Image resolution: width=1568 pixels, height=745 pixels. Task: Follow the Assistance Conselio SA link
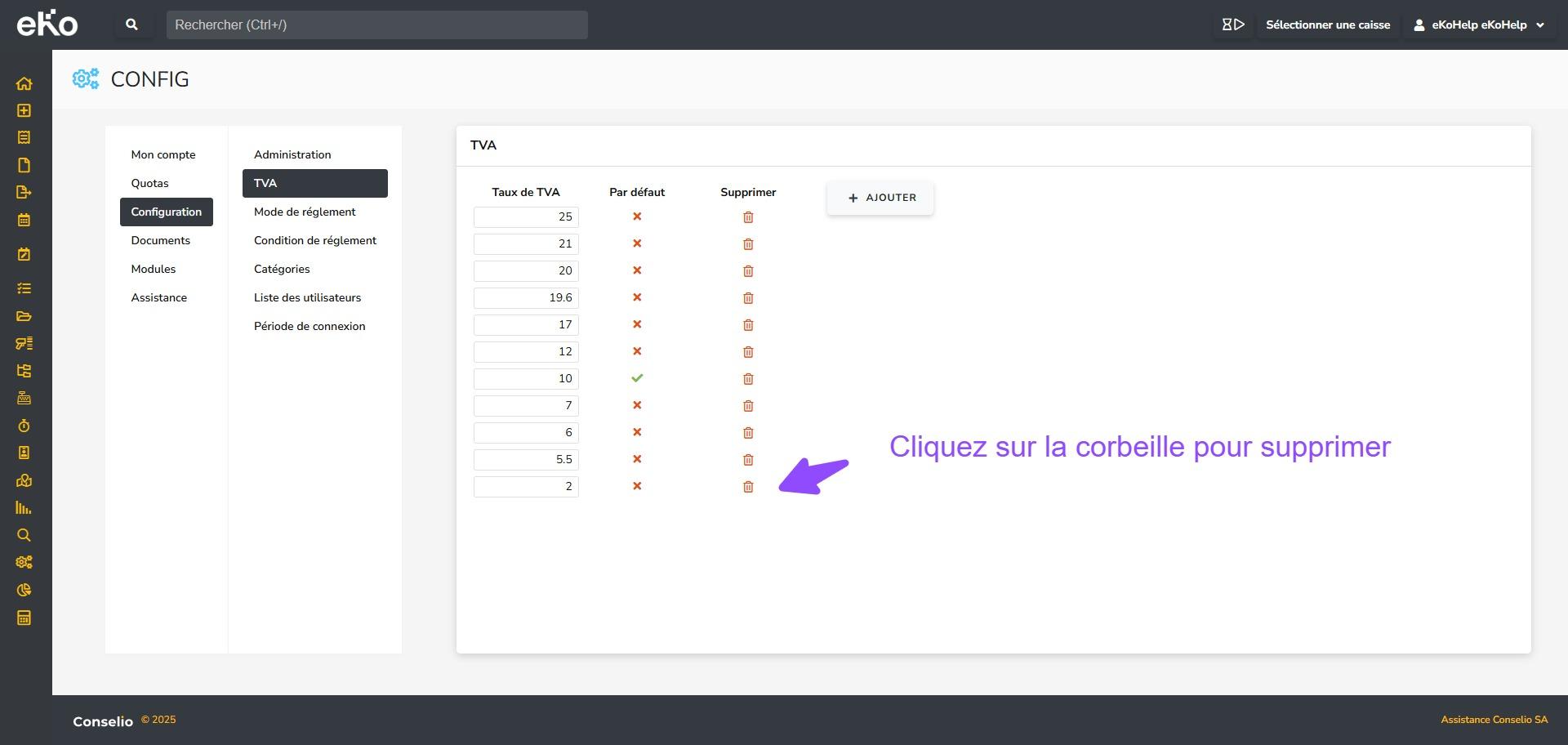1494,720
